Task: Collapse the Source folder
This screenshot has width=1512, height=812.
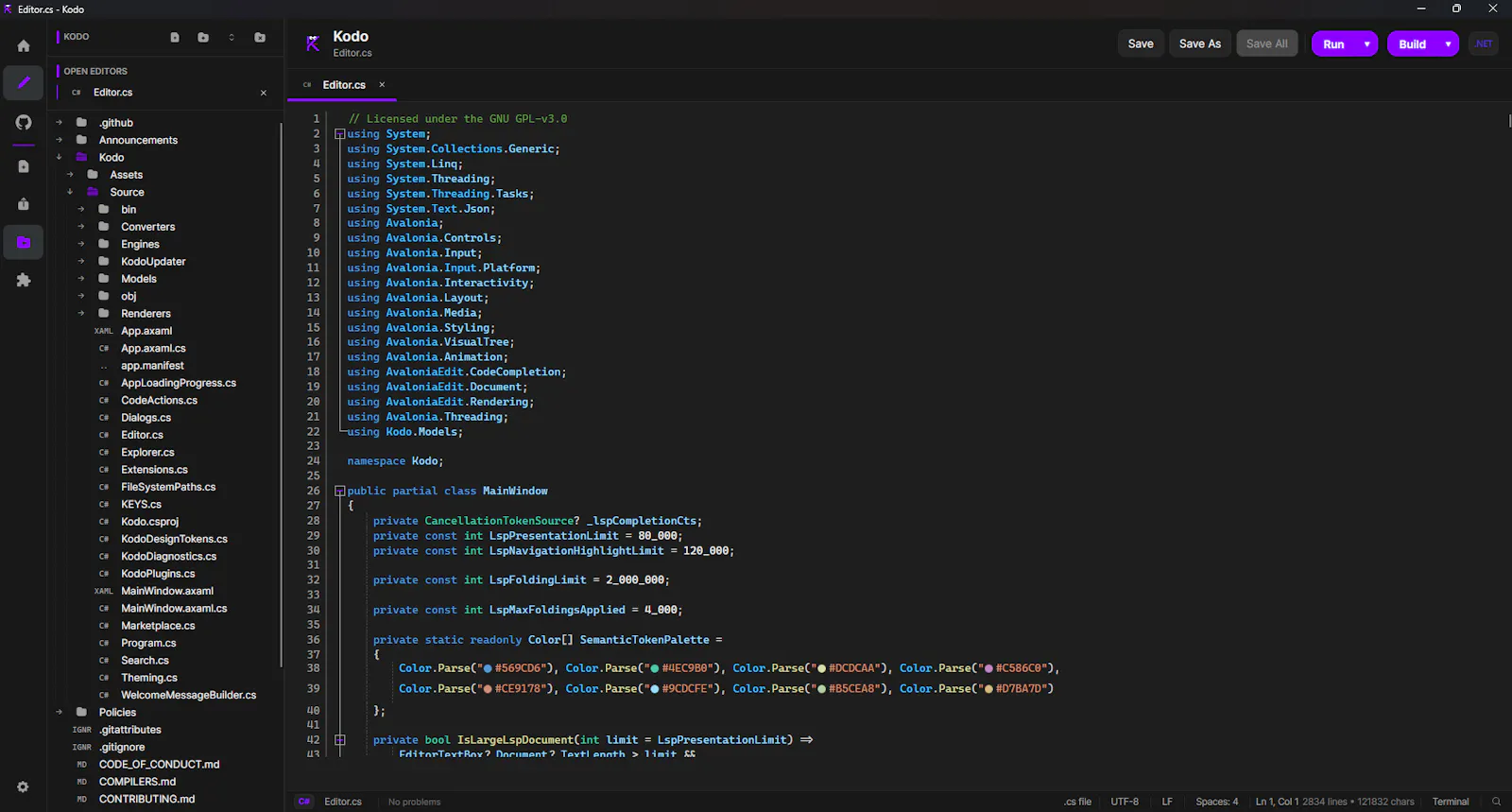Action: tap(70, 192)
